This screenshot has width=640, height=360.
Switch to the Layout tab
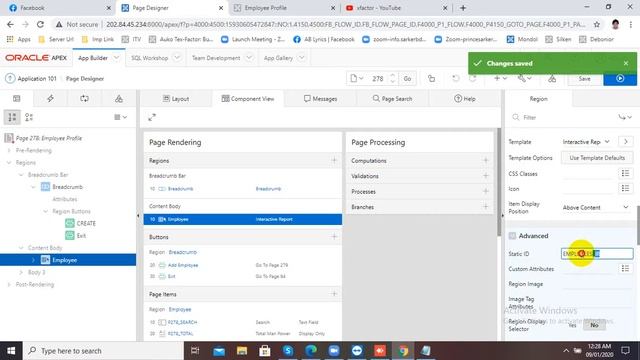point(176,99)
